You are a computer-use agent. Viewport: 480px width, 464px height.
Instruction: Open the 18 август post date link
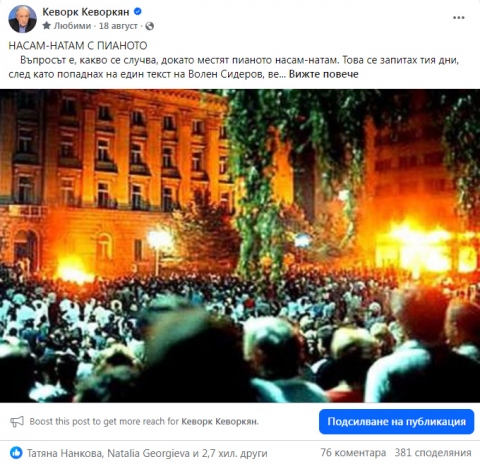118,26
